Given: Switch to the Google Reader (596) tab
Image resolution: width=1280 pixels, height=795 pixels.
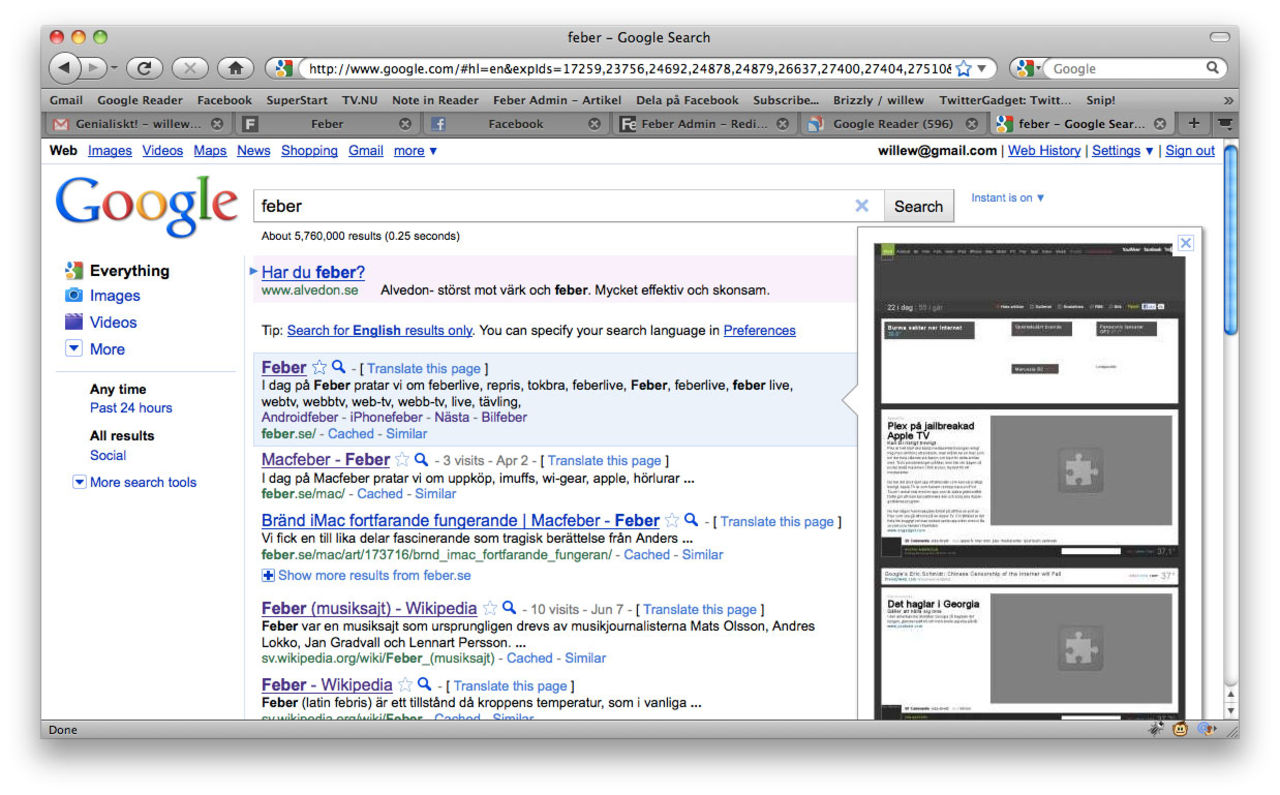Looking at the screenshot, I should (893, 124).
